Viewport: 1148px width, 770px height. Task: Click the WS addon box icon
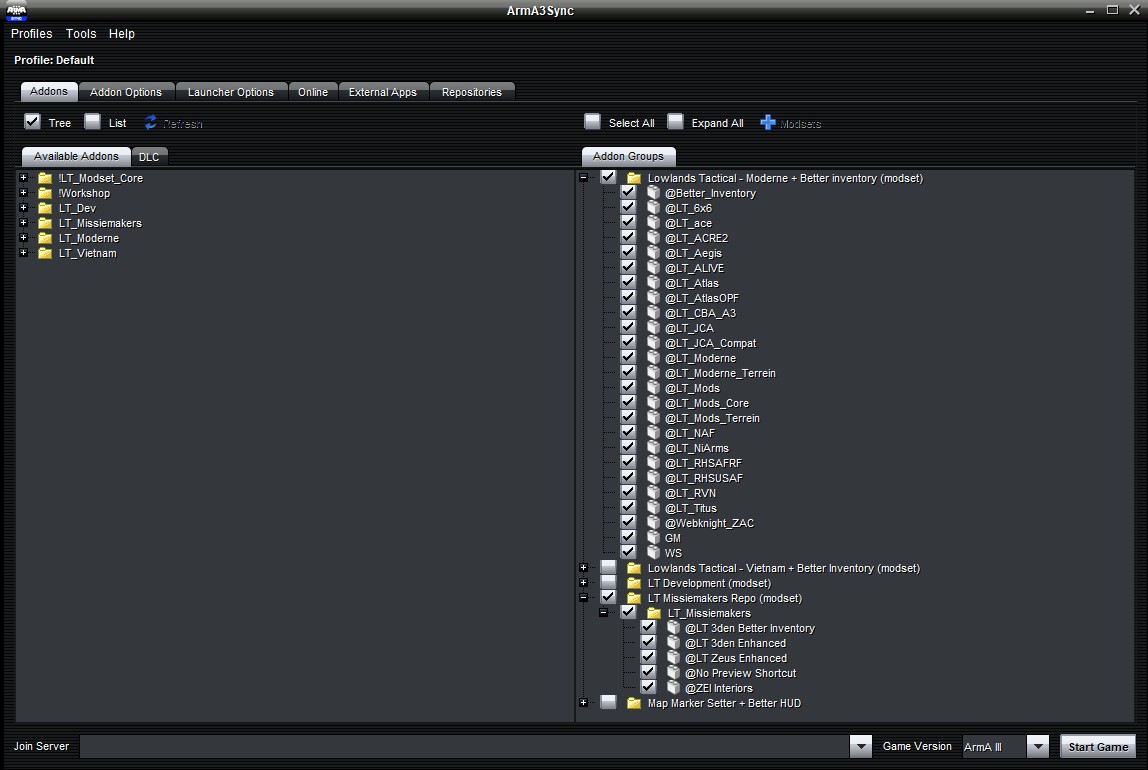(x=654, y=553)
